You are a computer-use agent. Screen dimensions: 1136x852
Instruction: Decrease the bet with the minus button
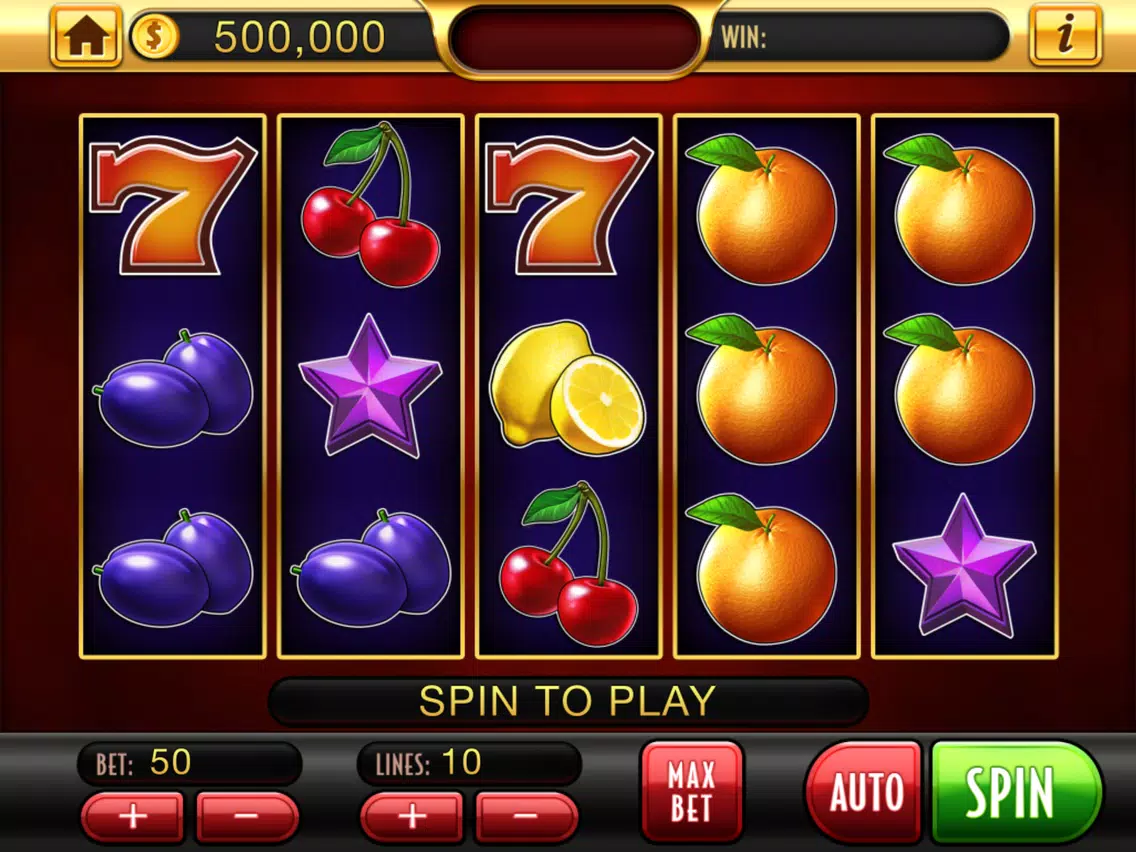coord(247,817)
